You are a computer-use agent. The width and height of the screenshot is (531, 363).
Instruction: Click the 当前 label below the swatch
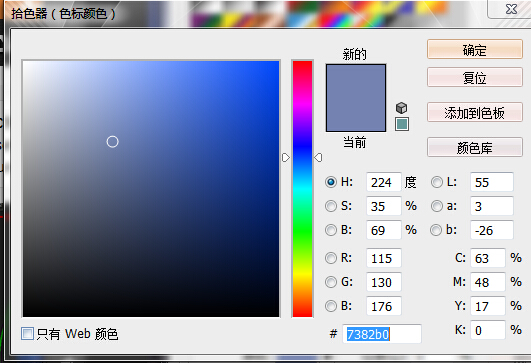click(355, 142)
